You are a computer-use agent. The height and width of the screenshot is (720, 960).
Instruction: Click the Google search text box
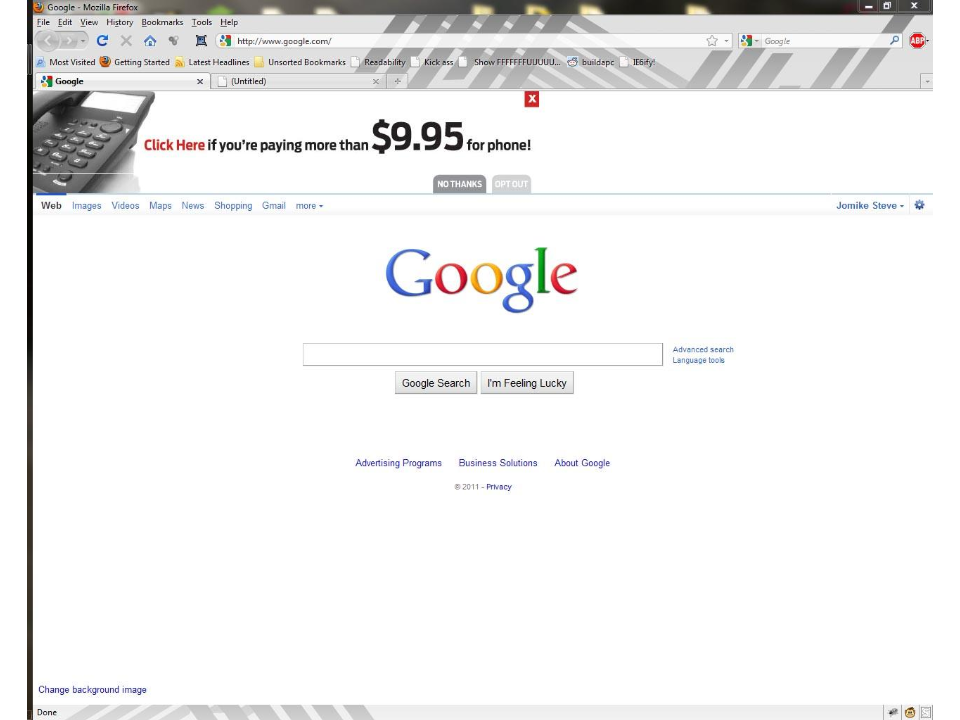482,354
